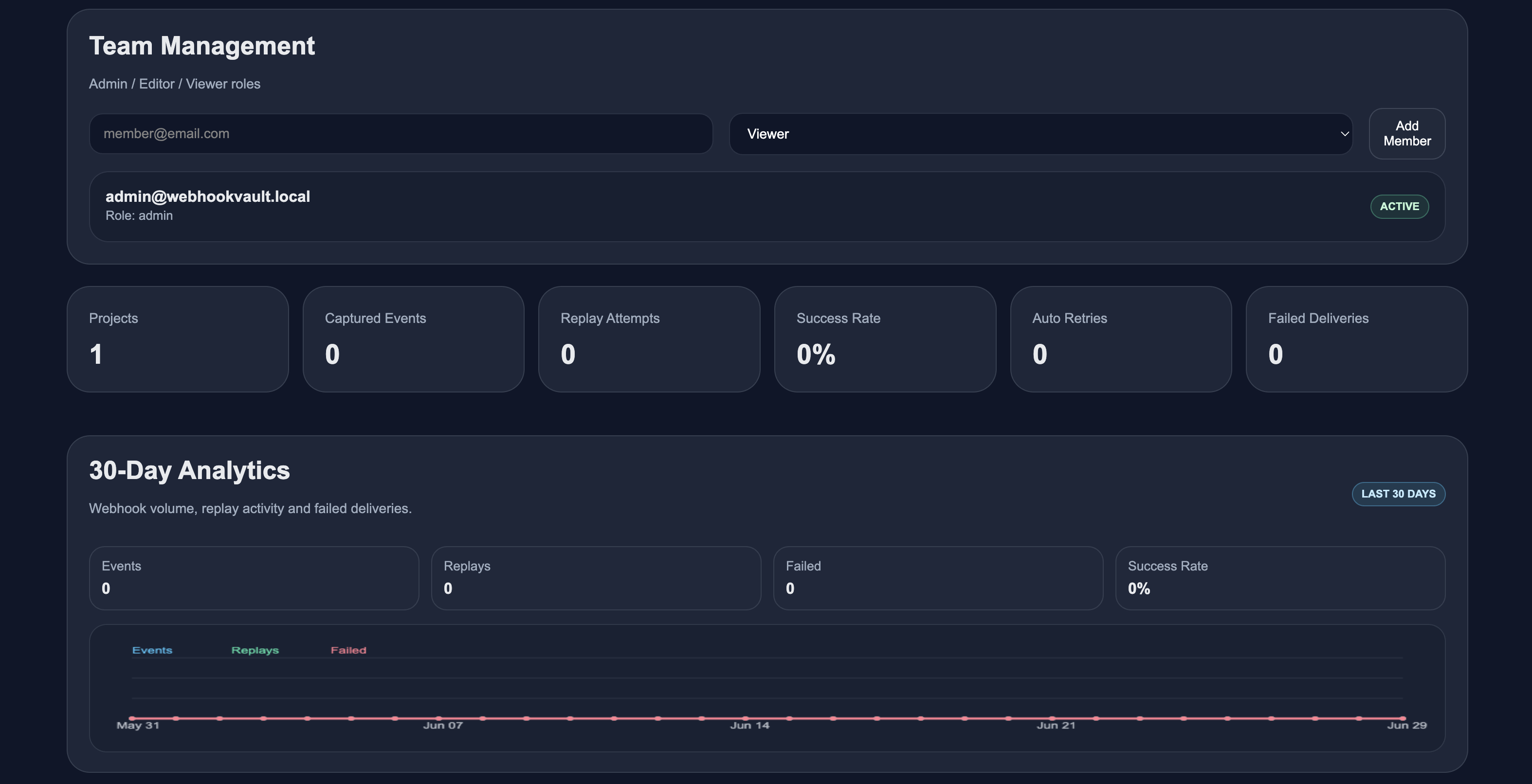Click the Replays analytics summary card

(x=596, y=578)
